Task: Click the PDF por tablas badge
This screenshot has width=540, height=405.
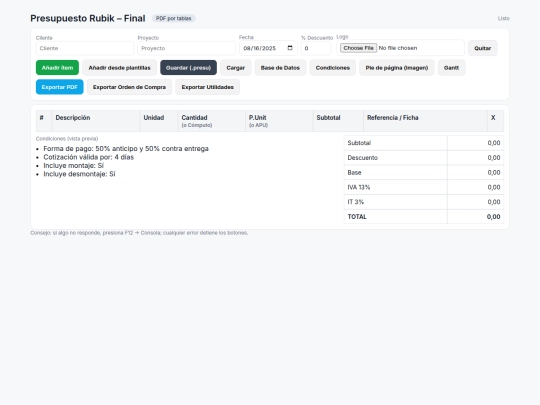Action: [174, 18]
